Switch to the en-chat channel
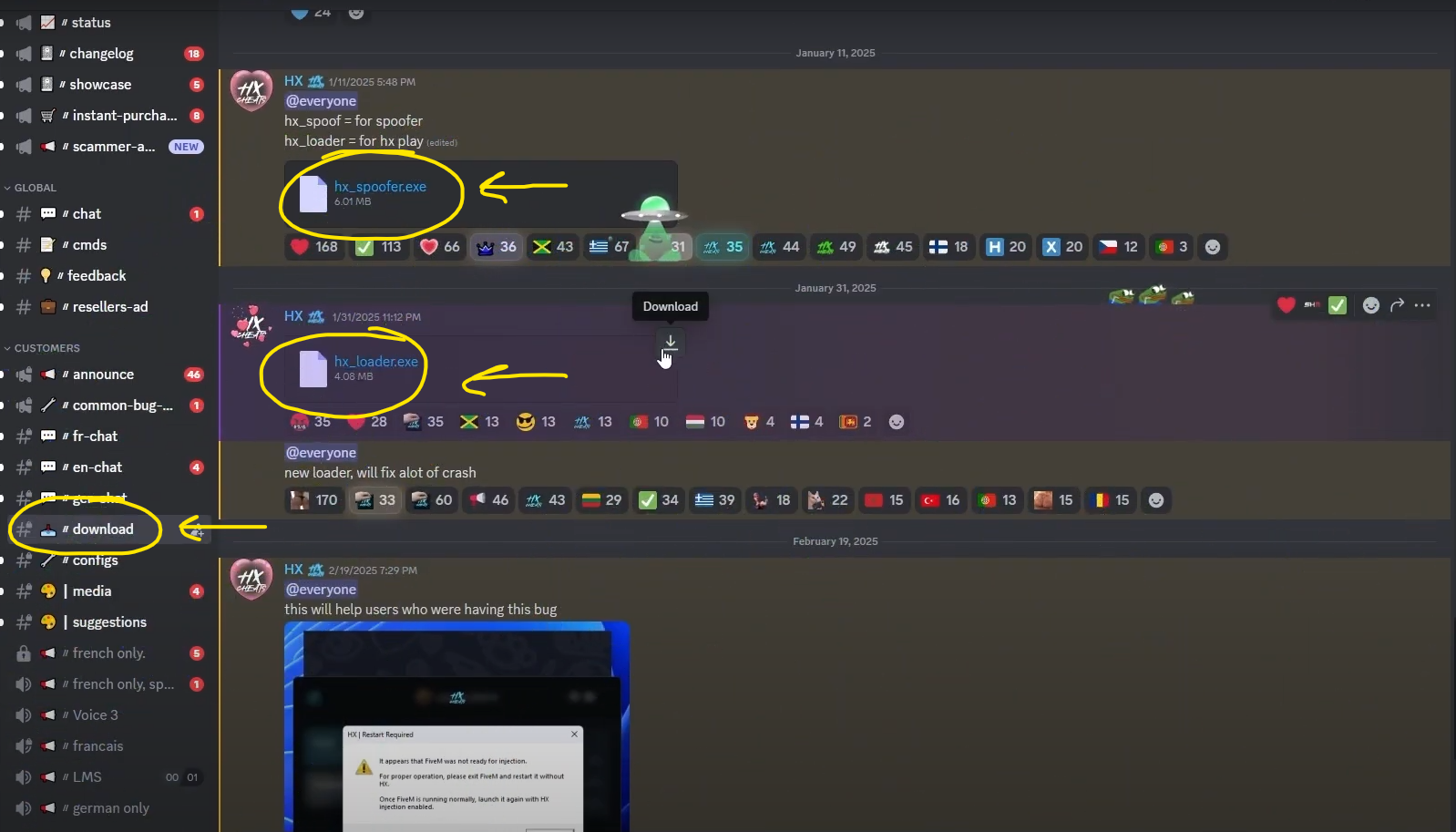The width and height of the screenshot is (1456, 832). click(108, 467)
